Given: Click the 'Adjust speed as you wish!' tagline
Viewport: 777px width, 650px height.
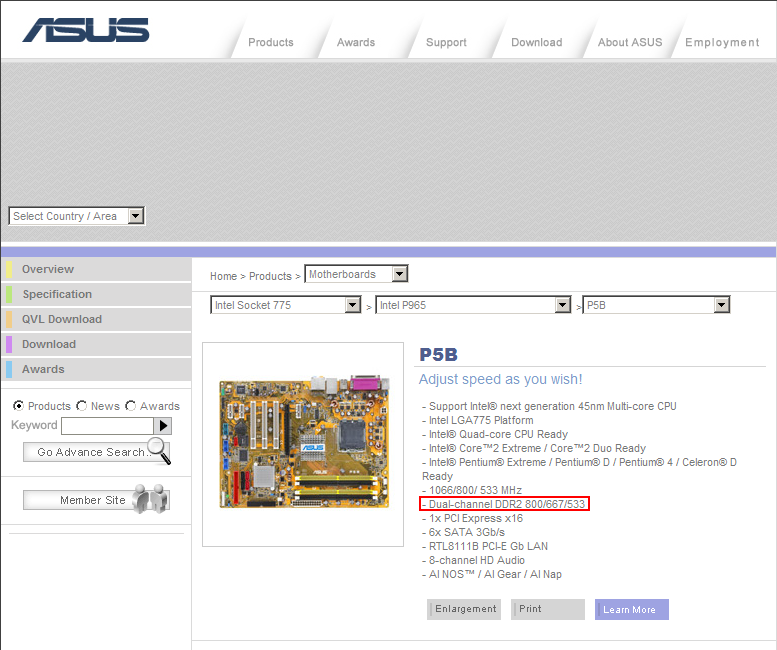Looking at the screenshot, I should (x=500, y=379).
